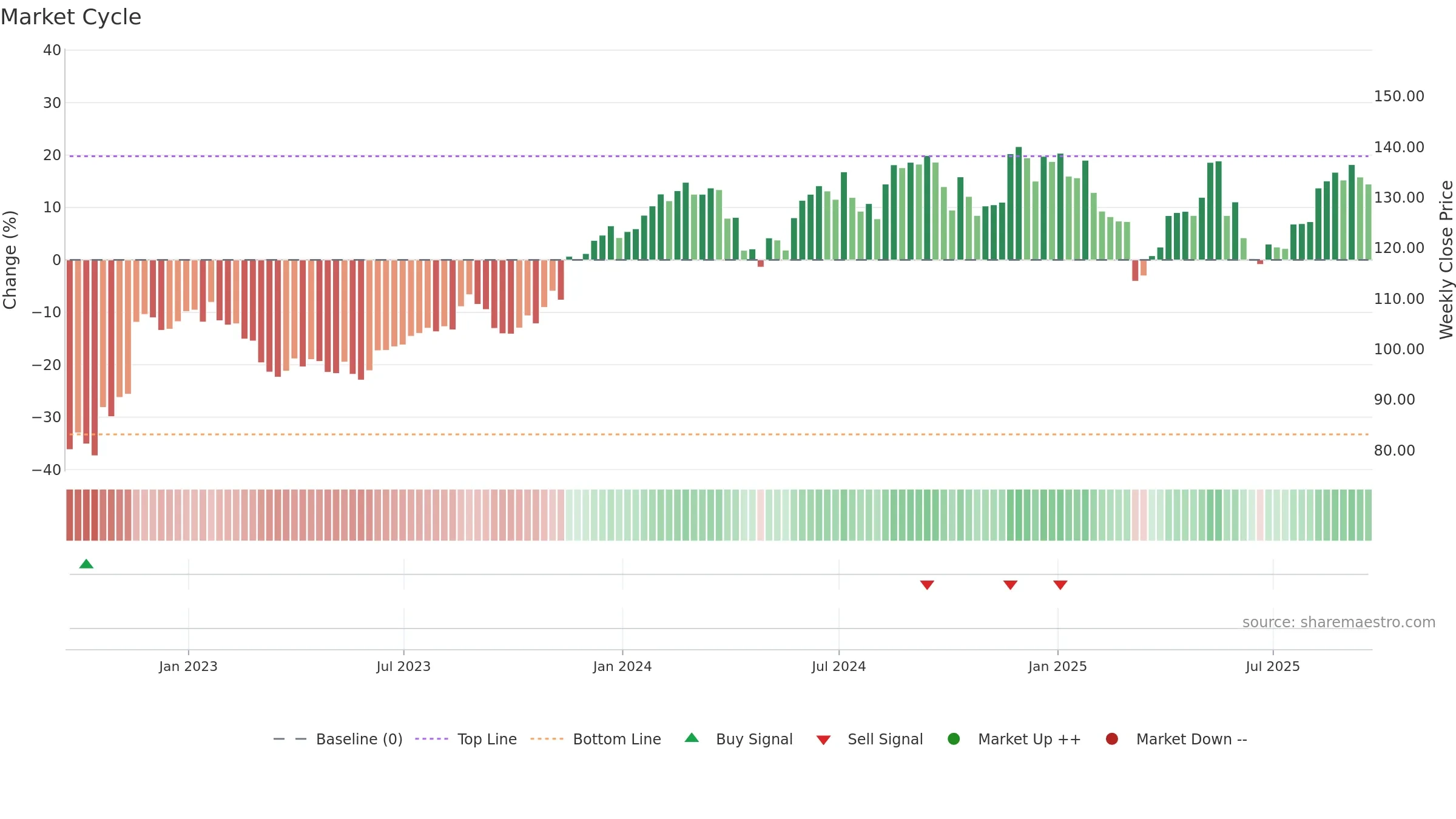Click the '80.00' price tick on the right axis
1456x819 pixels.
click(1394, 451)
